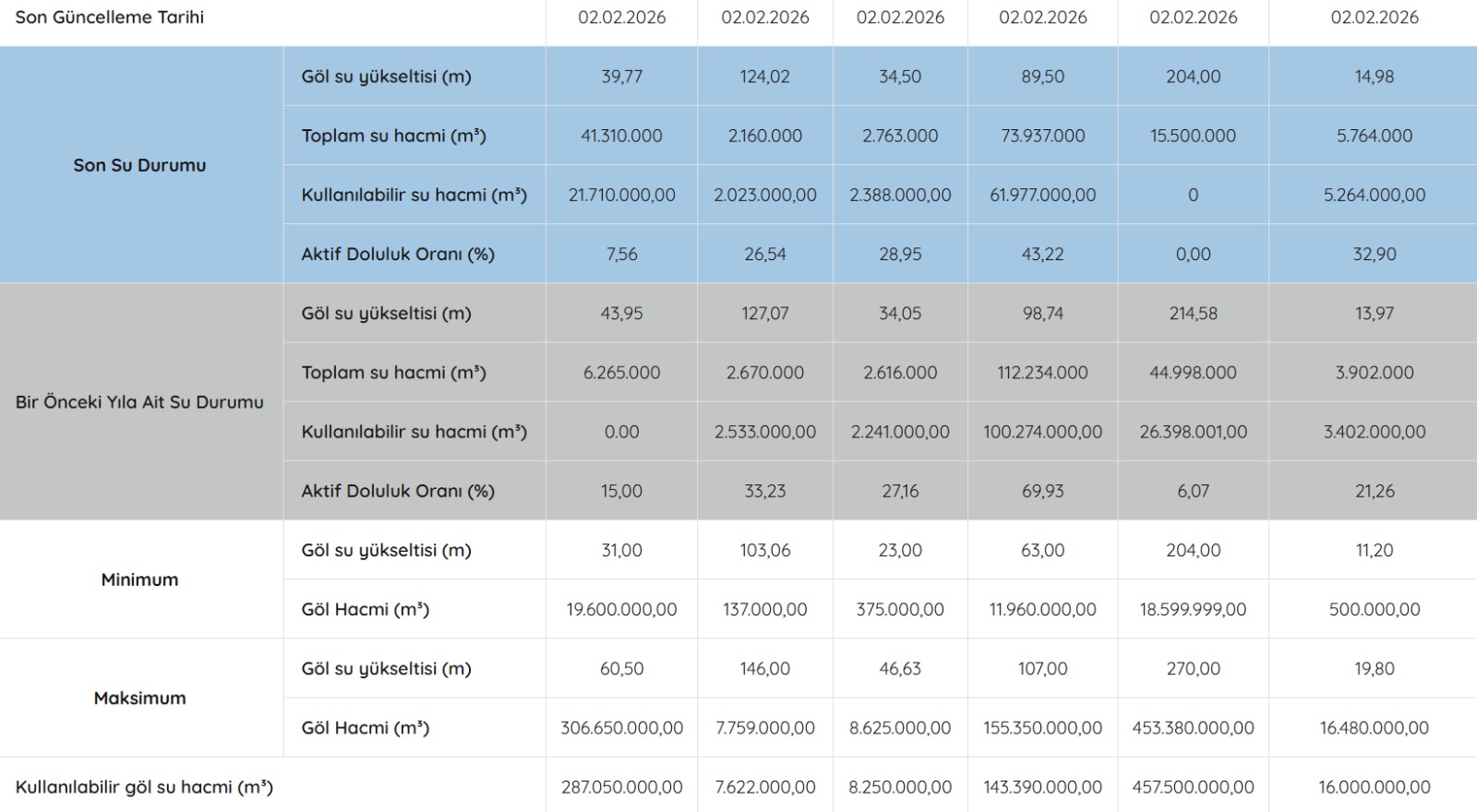Select the "Son Su Durumu" section header cell

pos(139,165)
